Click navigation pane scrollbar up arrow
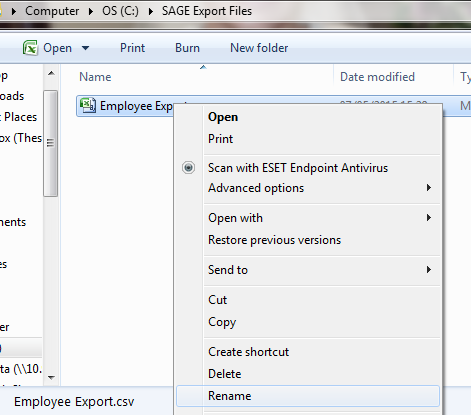The height and width of the screenshot is (415, 471). click(51, 73)
